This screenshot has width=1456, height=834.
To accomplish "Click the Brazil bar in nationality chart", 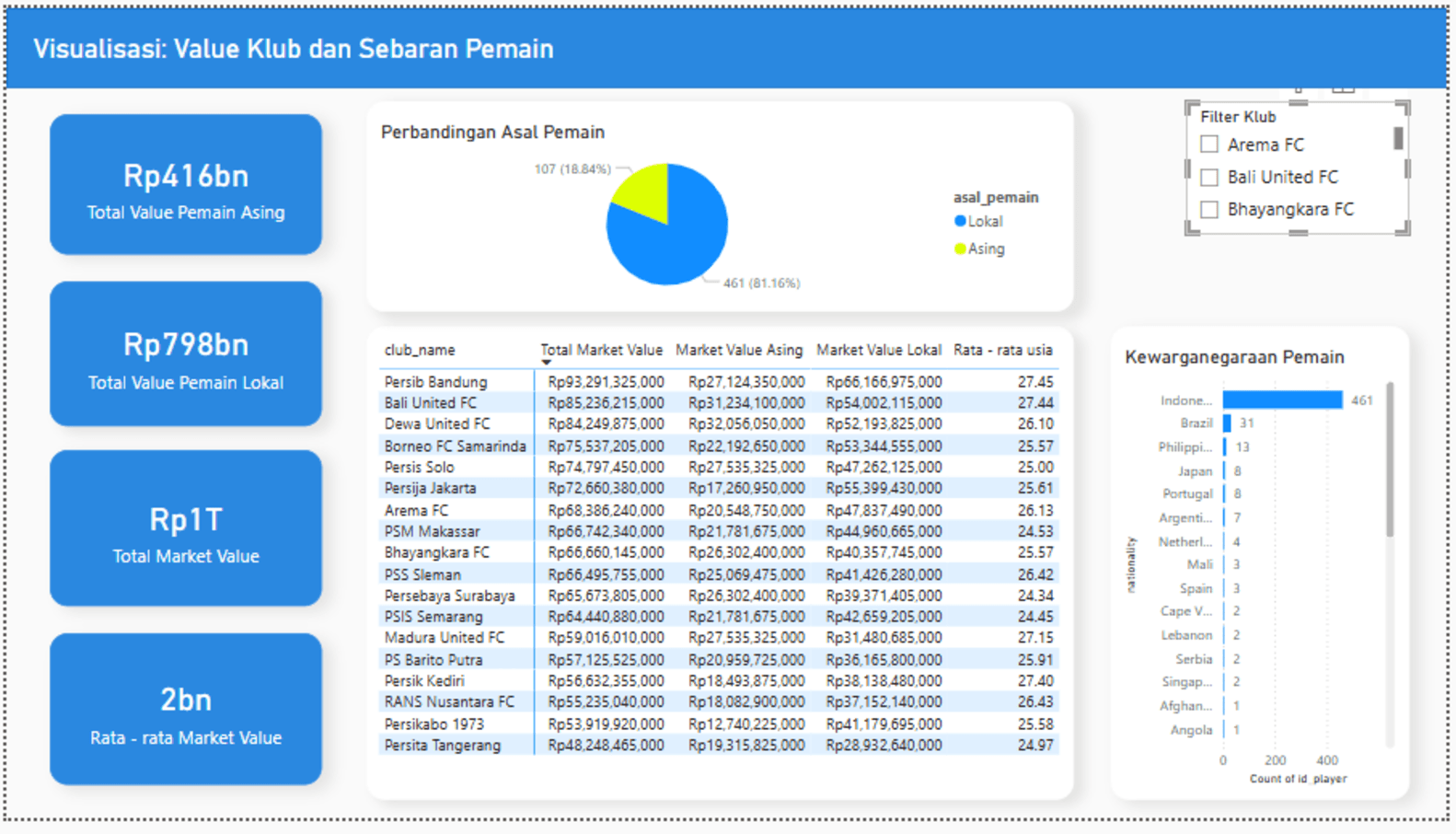I will (1227, 423).
